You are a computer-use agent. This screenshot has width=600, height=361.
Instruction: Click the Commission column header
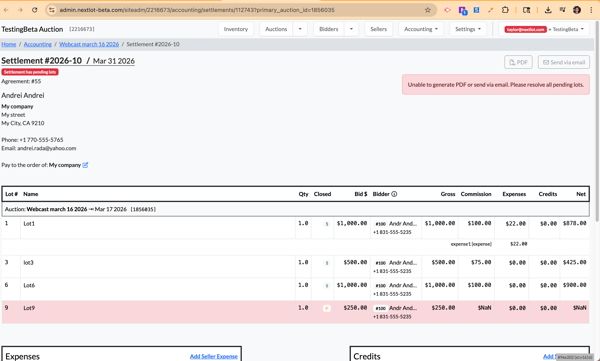[476, 194]
